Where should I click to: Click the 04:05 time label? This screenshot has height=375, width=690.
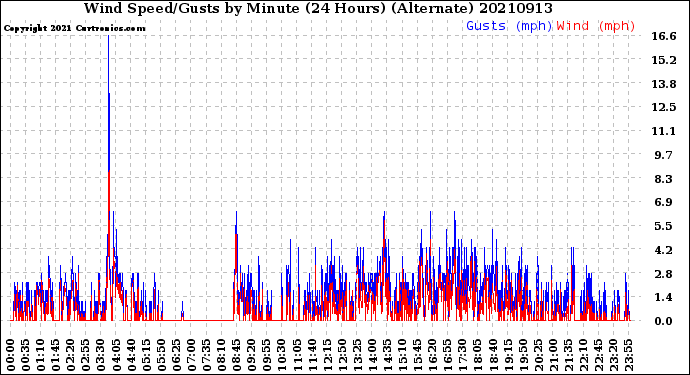pyautogui.click(x=116, y=355)
